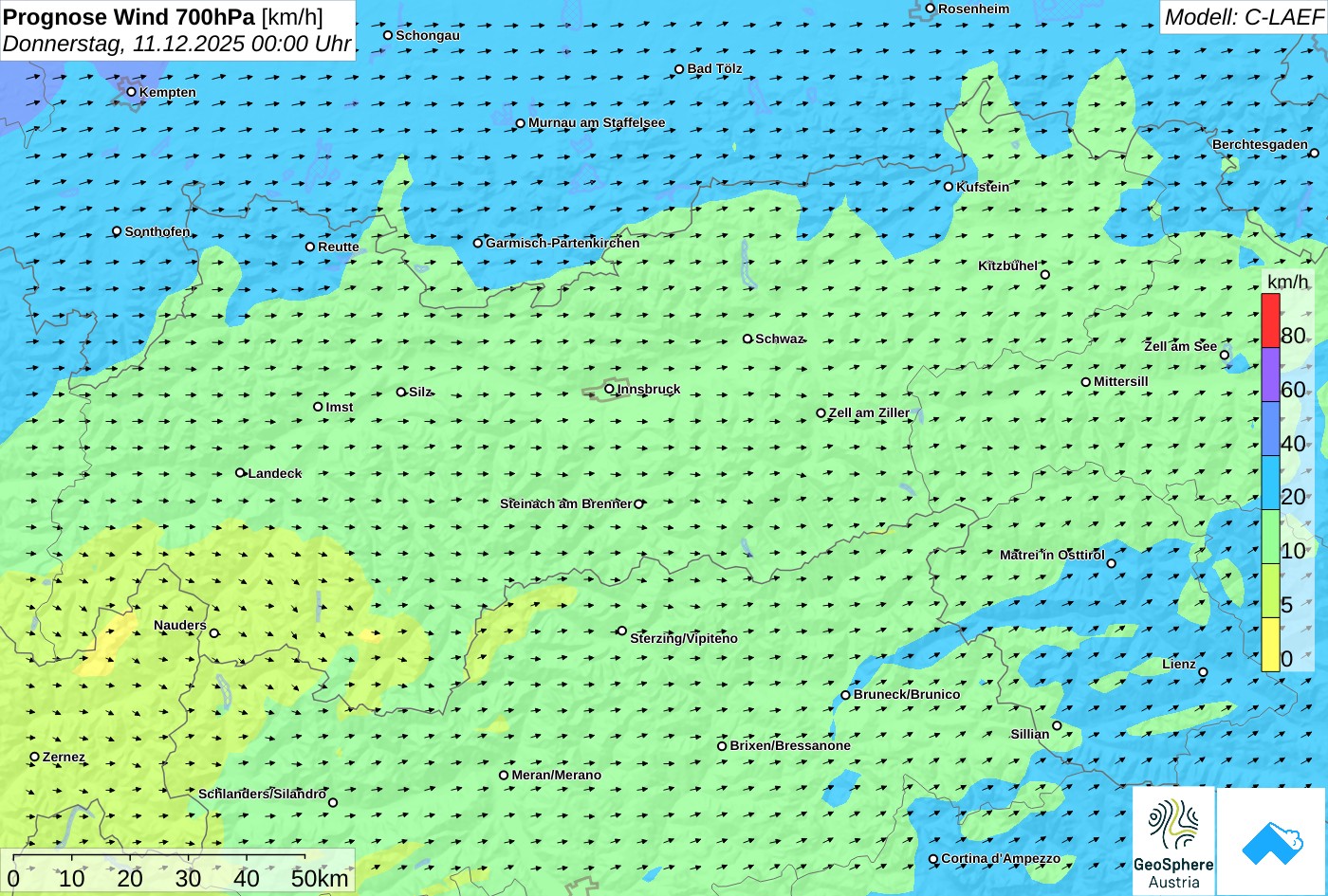Click the Imst city marker
Screen dimensions: 1328x896
coord(318,407)
